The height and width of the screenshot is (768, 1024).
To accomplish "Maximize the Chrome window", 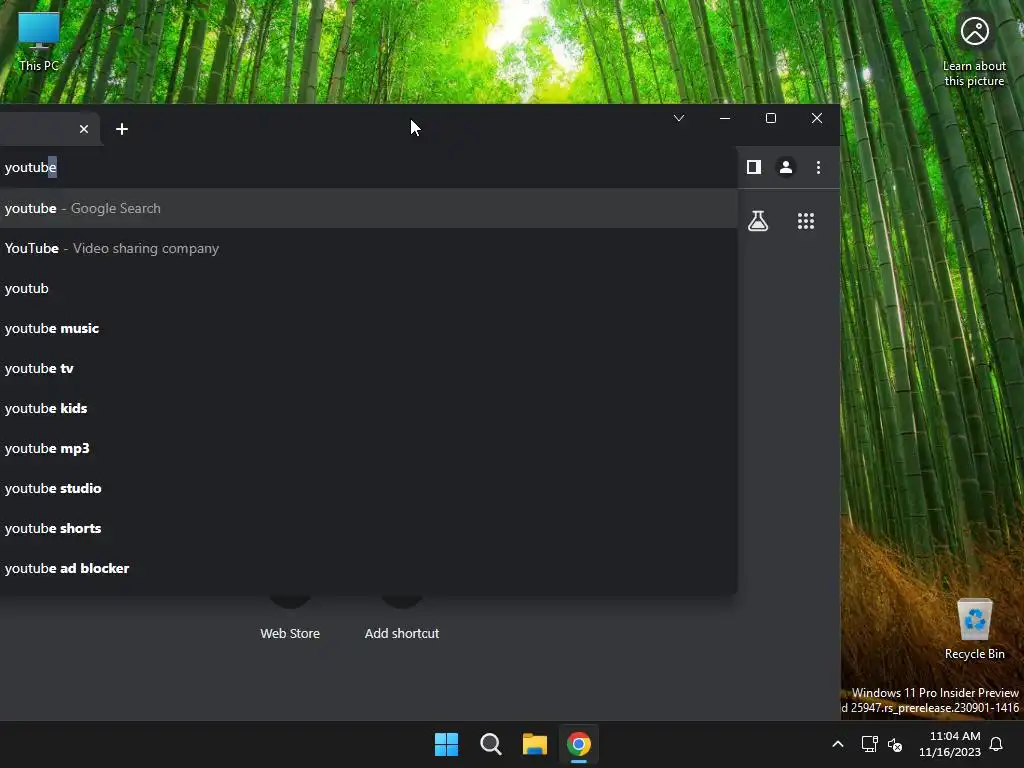I will 771,118.
